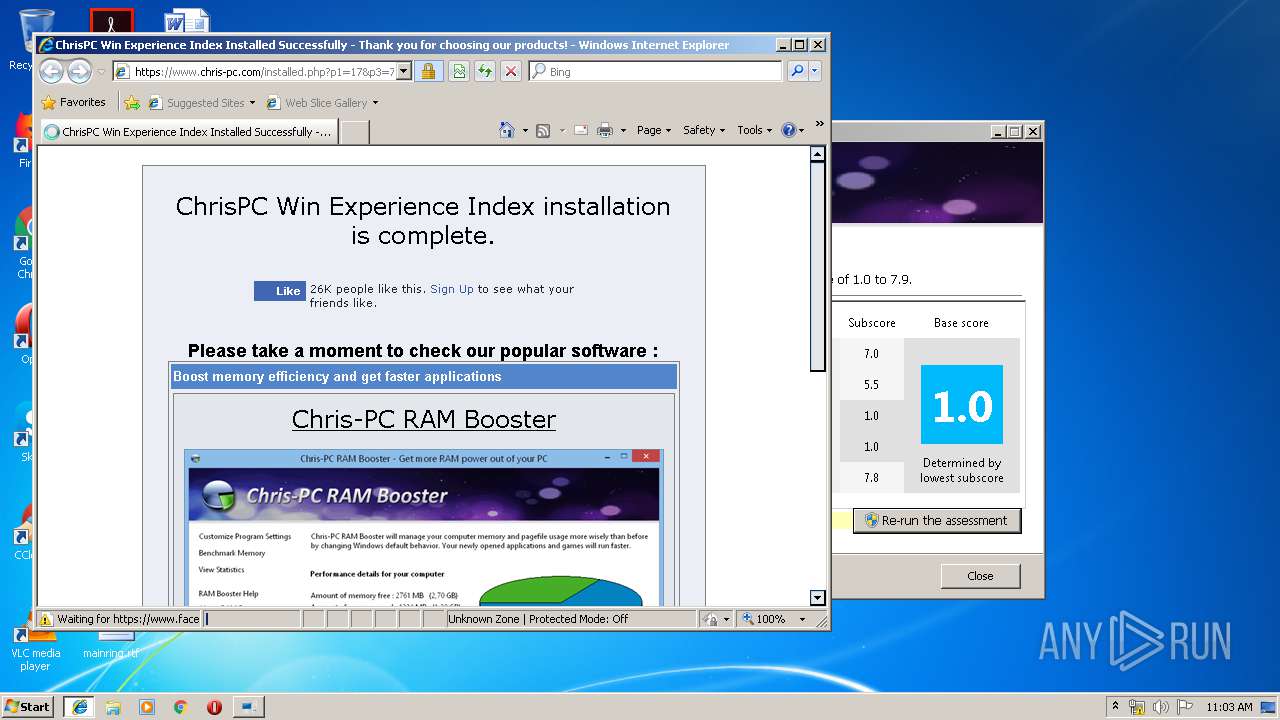This screenshot has width=1280, height=720.
Task: Click the ChrisPC app taskbar icon
Action: coord(248,707)
